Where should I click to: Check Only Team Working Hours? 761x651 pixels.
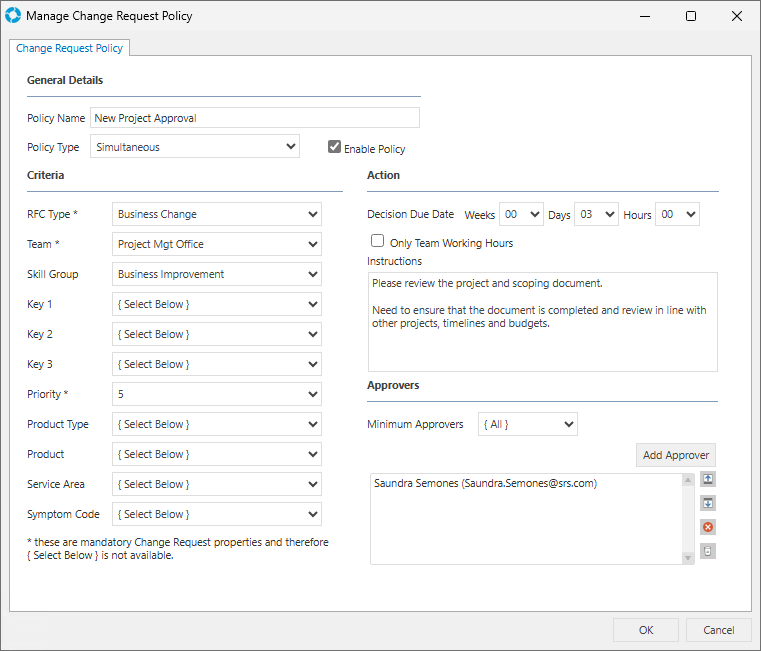378,241
